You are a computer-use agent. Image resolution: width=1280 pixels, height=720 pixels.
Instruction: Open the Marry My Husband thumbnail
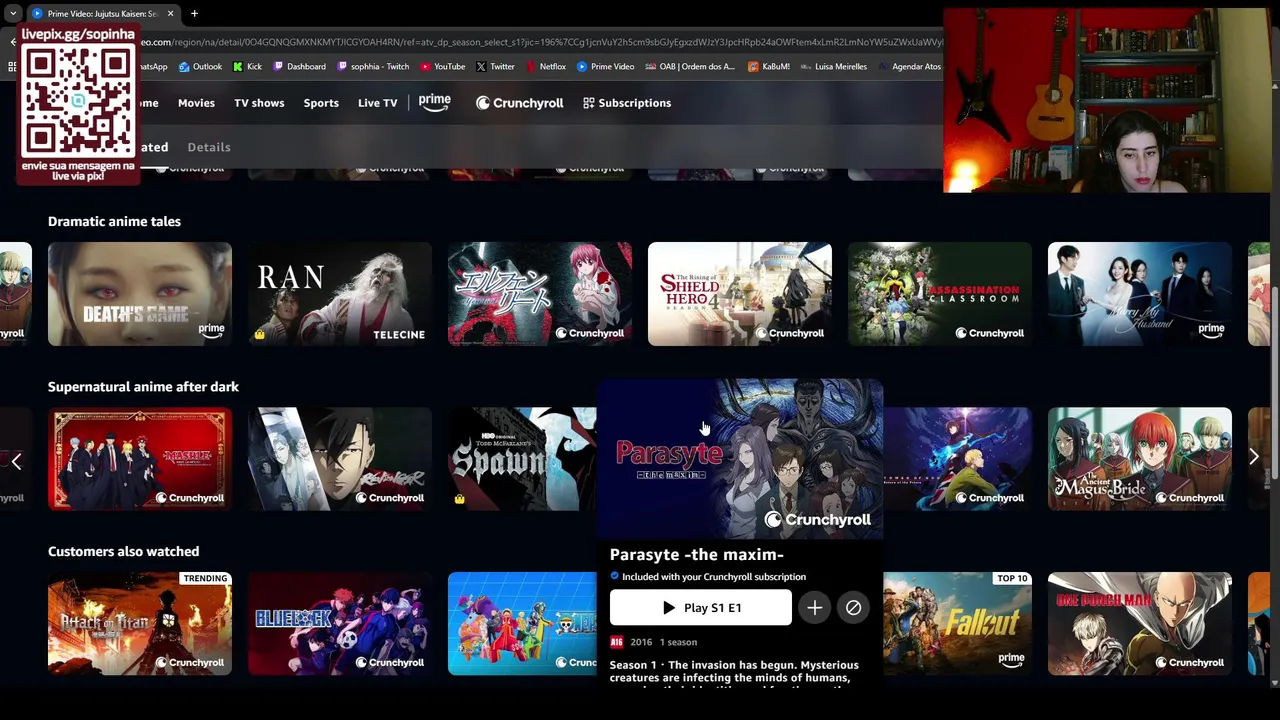point(1140,294)
